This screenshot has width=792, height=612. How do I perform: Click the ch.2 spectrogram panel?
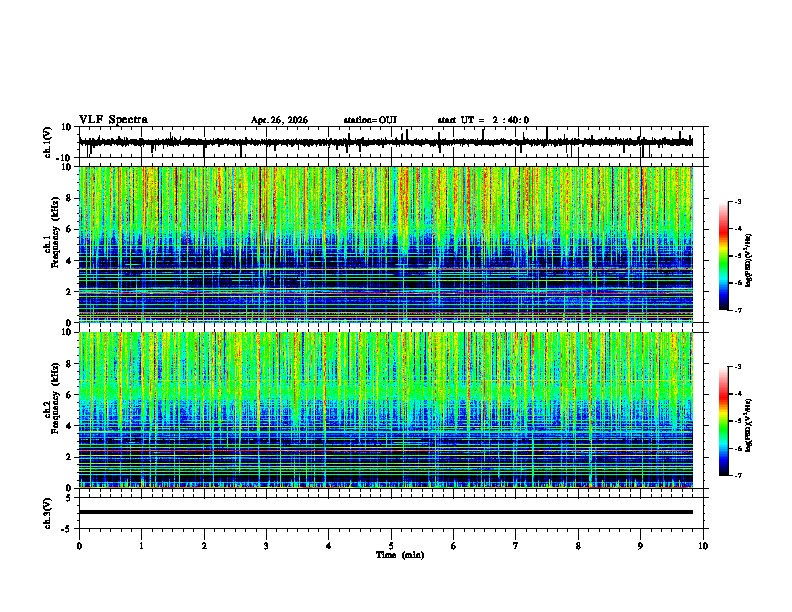[x=386, y=410]
